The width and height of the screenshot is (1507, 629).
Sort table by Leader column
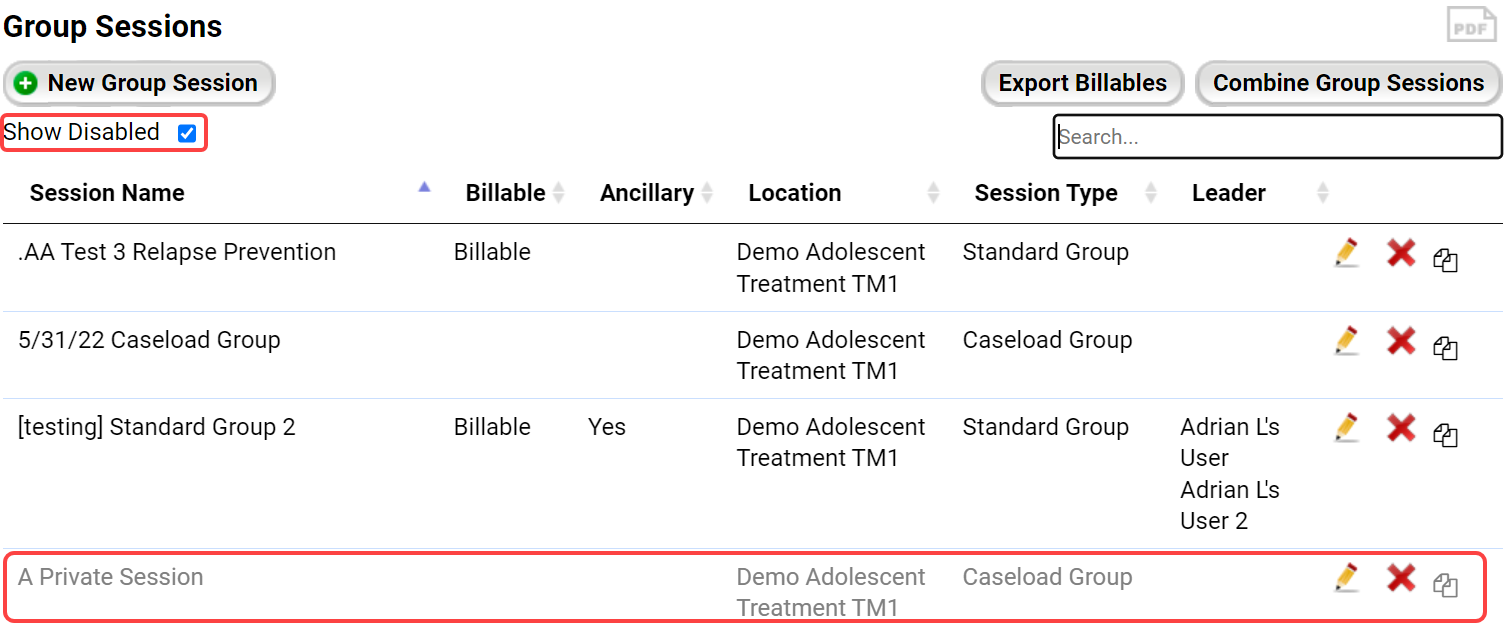(1229, 193)
